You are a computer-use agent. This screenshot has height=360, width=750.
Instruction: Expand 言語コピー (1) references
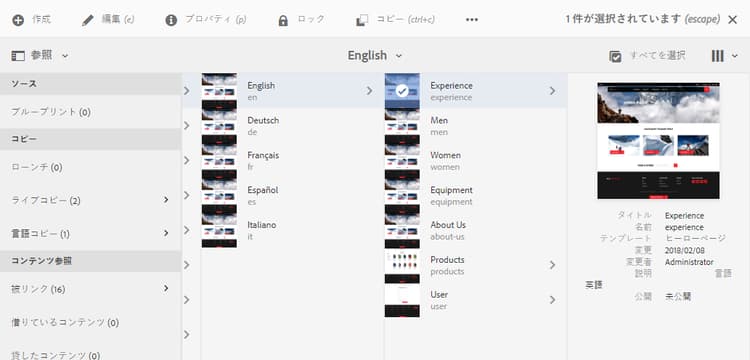point(166,233)
